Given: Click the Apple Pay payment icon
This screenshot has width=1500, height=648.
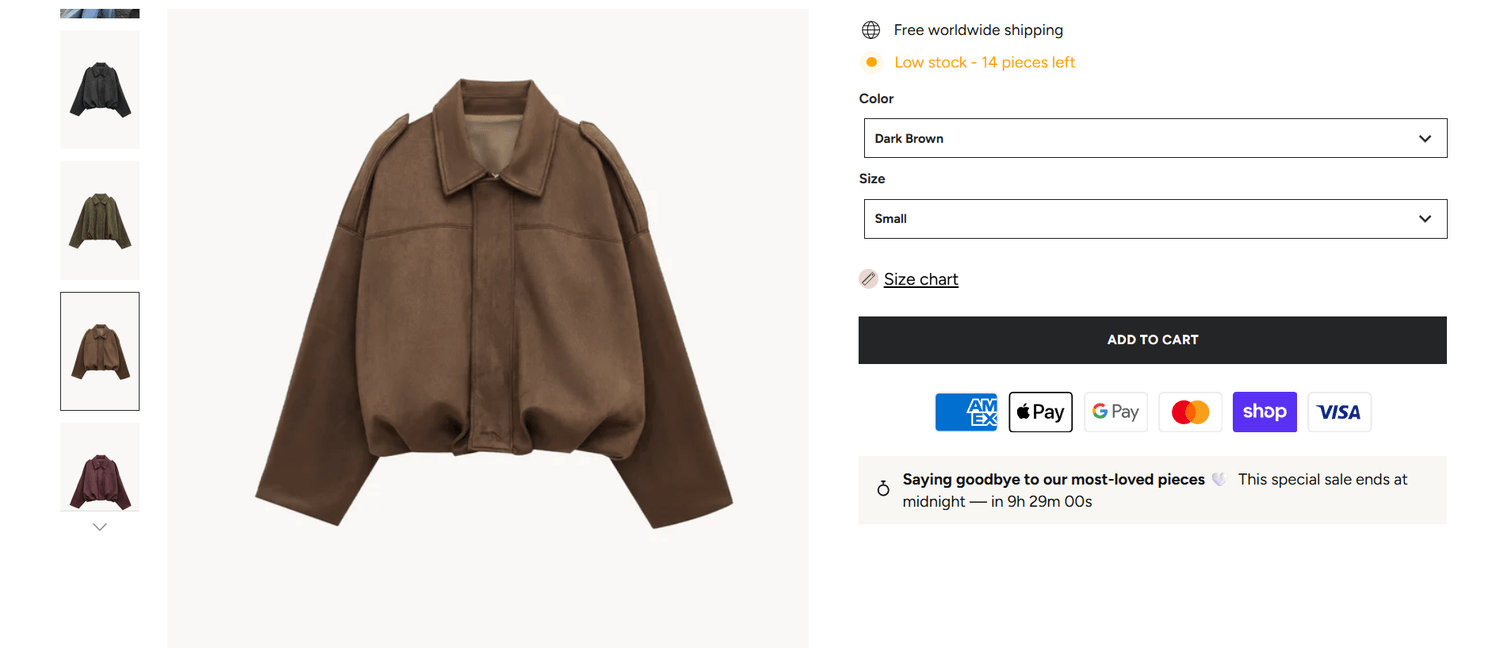Looking at the screenshot, I should (x=1040, y=412).
